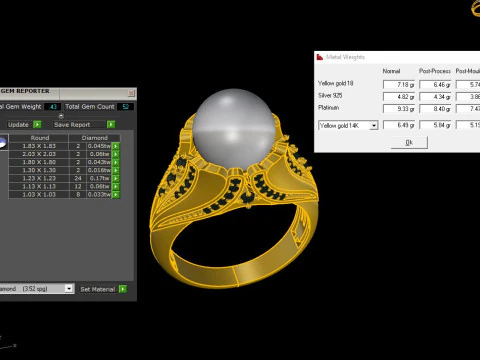The image size is (480, 360).
Task: Click the Save Report button label
Action: pyautogui.click(x=72, y=125)
